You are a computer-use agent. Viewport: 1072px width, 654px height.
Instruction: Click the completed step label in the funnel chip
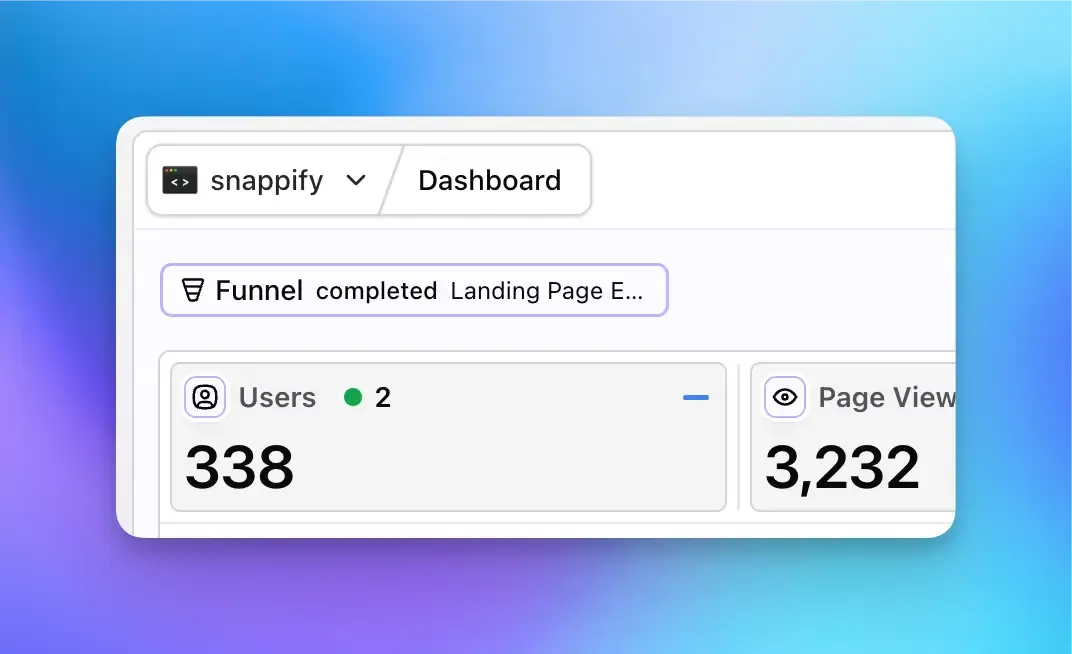coord(377,292)
